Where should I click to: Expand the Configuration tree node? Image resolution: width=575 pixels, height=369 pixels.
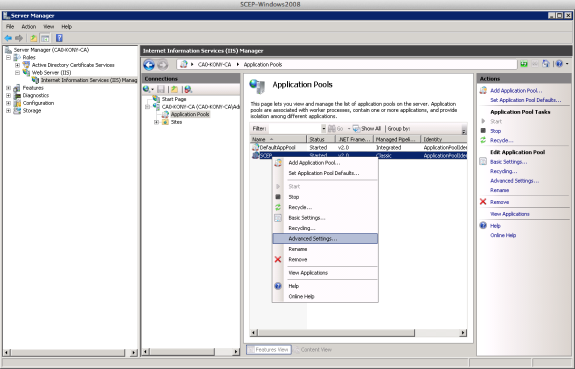coord(8,103)
